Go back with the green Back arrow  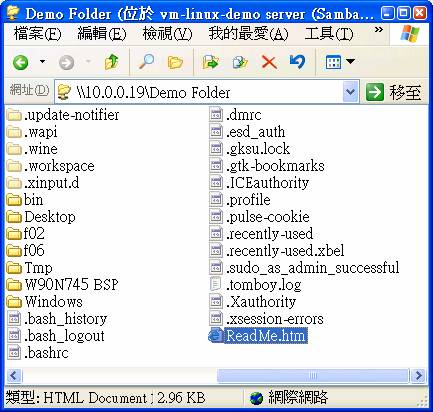point(21,62)
